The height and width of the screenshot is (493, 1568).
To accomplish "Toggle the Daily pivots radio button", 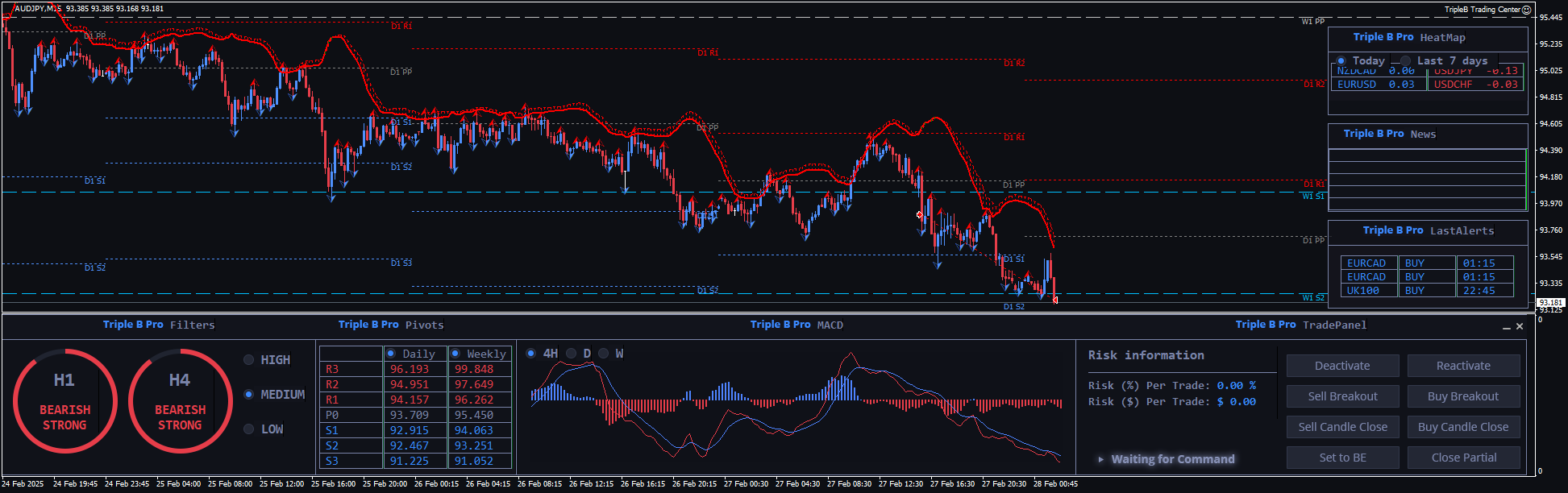I will (x=391, y=354).
